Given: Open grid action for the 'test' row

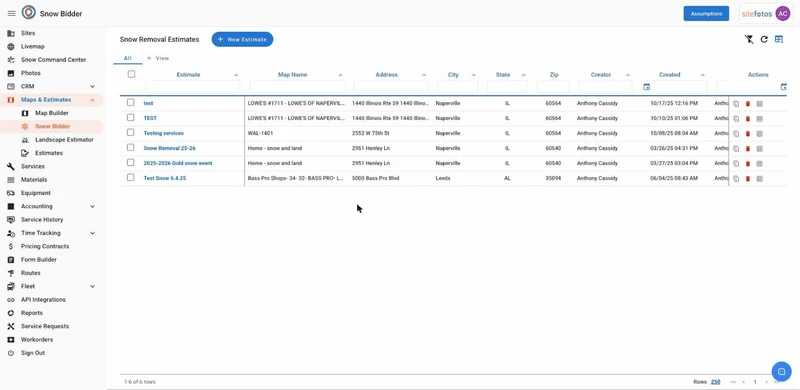Looking at the screenshot, I should [x=759, y=104].
